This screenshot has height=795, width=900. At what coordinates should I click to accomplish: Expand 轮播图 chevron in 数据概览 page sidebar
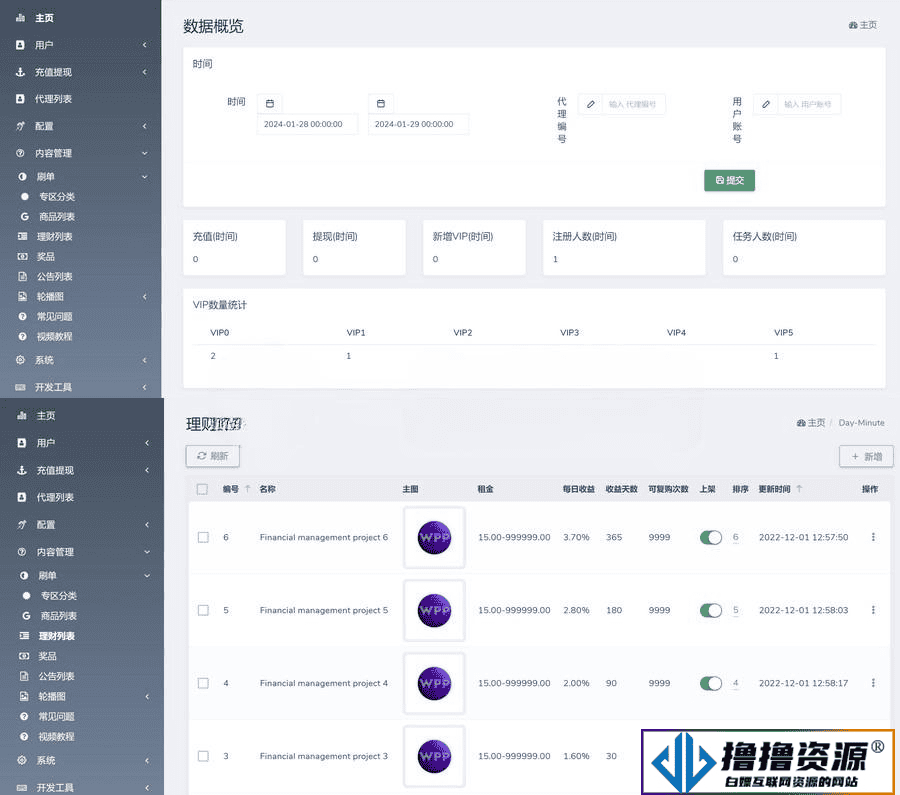pos(145,296)
